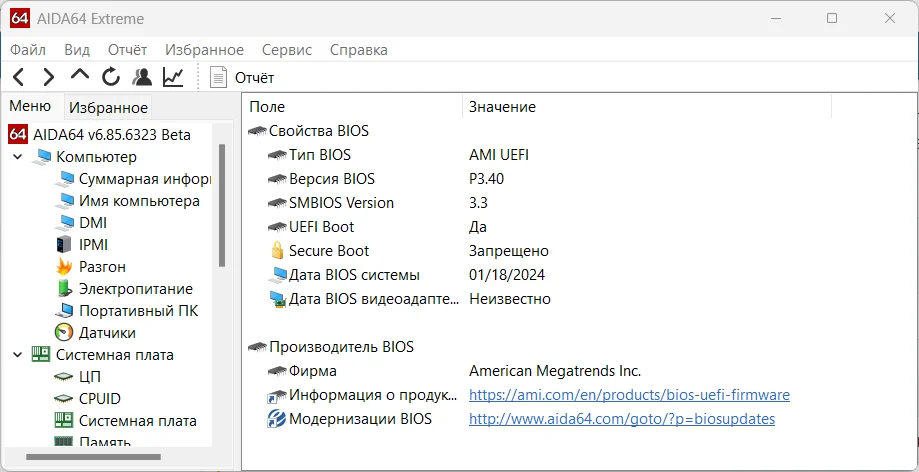This screenshot has width=919, height=472.
Task: Click the 01/18/2024 date value
Action: 507,275
